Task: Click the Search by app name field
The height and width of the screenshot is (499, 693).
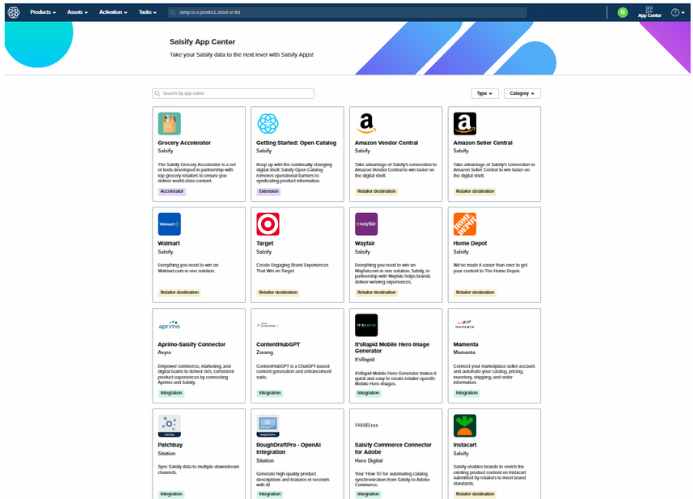Action: 234,93
